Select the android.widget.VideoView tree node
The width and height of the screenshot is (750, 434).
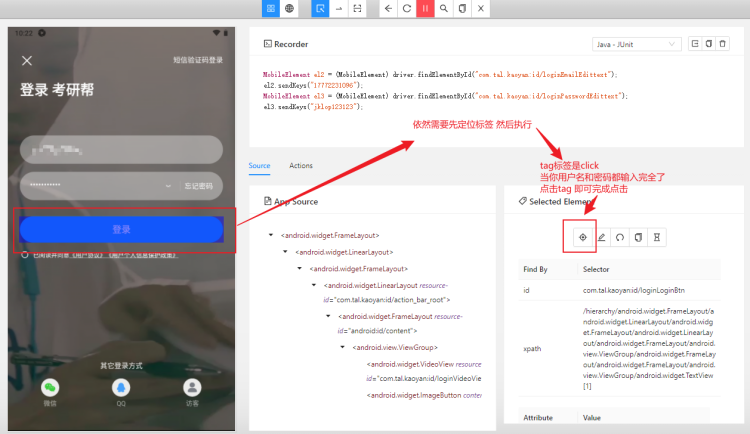tap(424, 371)
